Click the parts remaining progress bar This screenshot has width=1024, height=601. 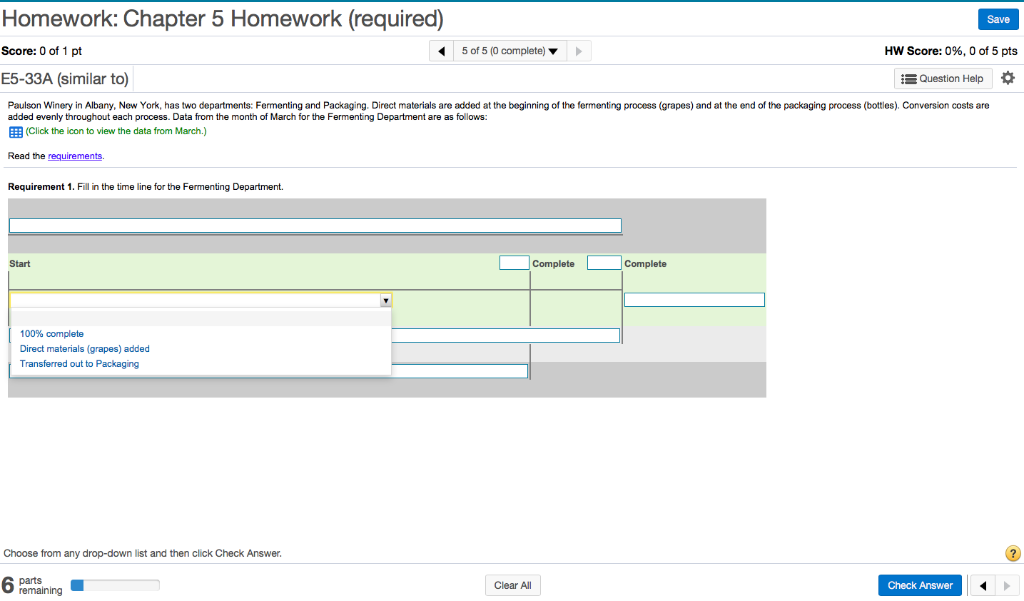coord(115,585)
